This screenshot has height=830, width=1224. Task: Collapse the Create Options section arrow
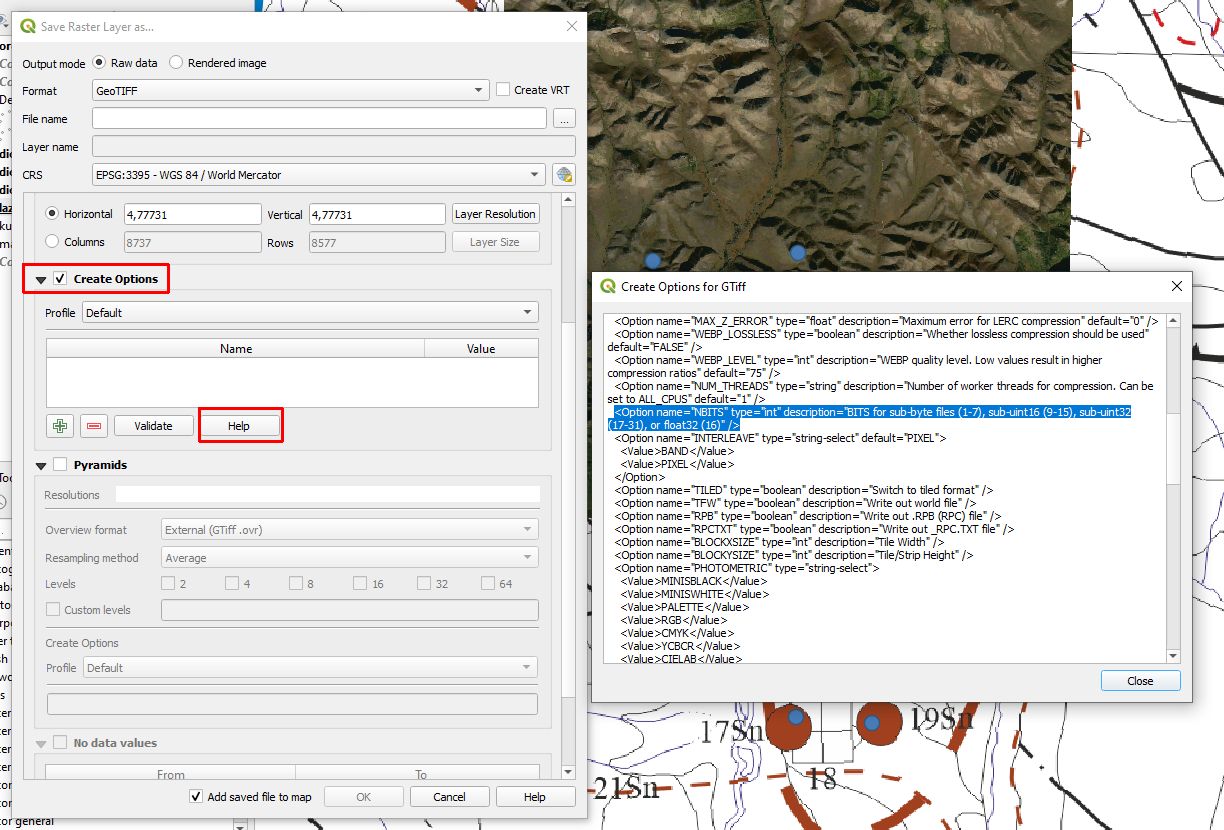pyautogui.click(x=41, y=280)
